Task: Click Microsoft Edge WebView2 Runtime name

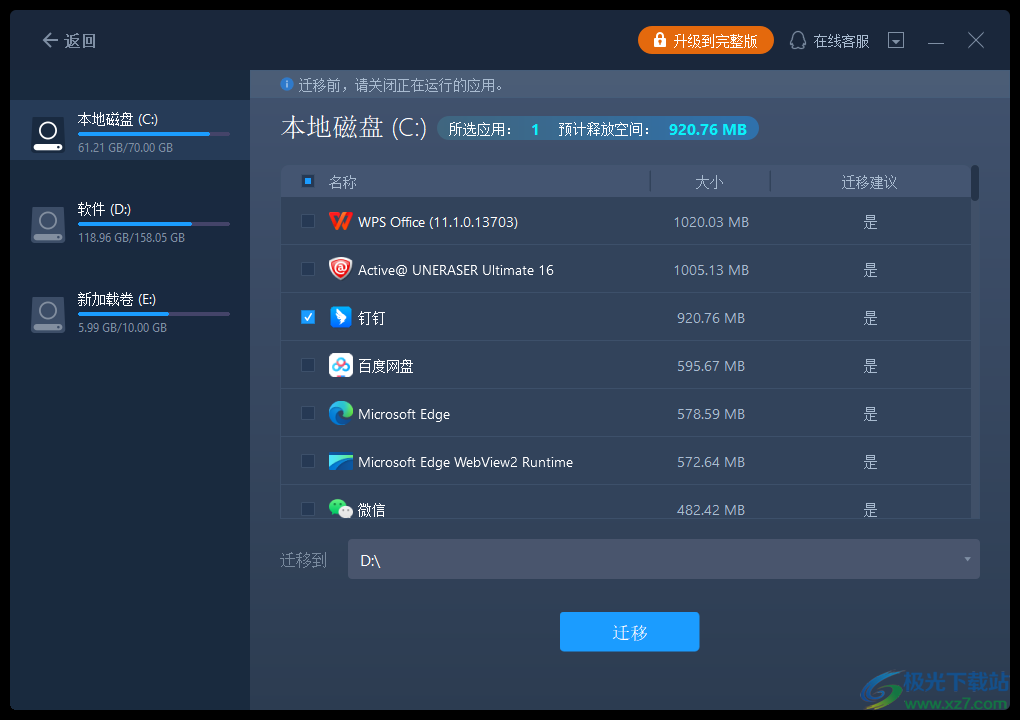Action: (x=465, y=462)
